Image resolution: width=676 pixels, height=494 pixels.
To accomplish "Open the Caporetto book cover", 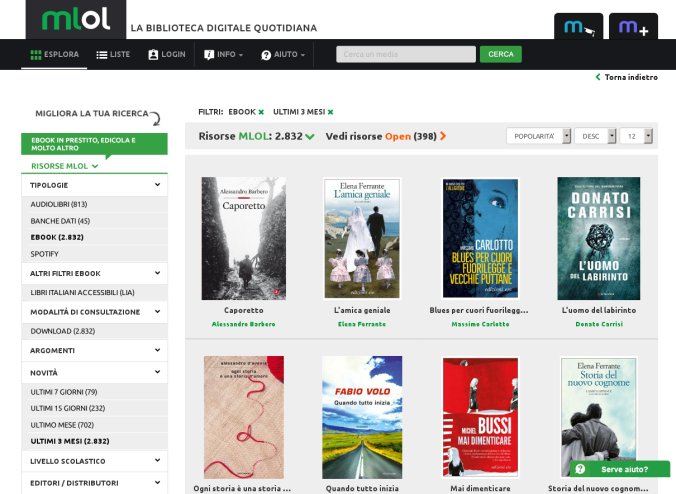I will pos(244,238).
